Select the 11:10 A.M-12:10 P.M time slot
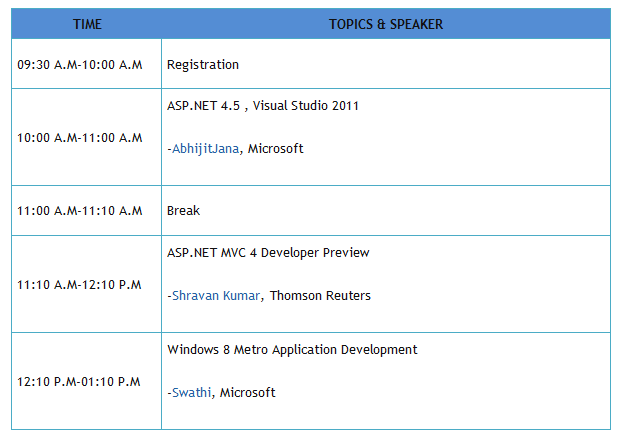The image size is (621, 434). click(x=80, y=285)
